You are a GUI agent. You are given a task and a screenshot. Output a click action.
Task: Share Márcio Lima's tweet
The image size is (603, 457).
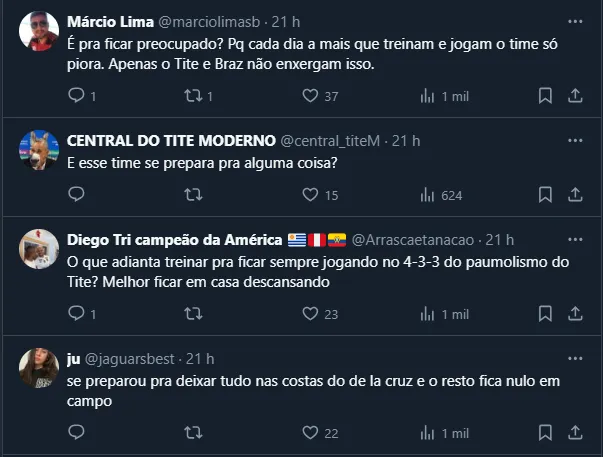(575, 95)
